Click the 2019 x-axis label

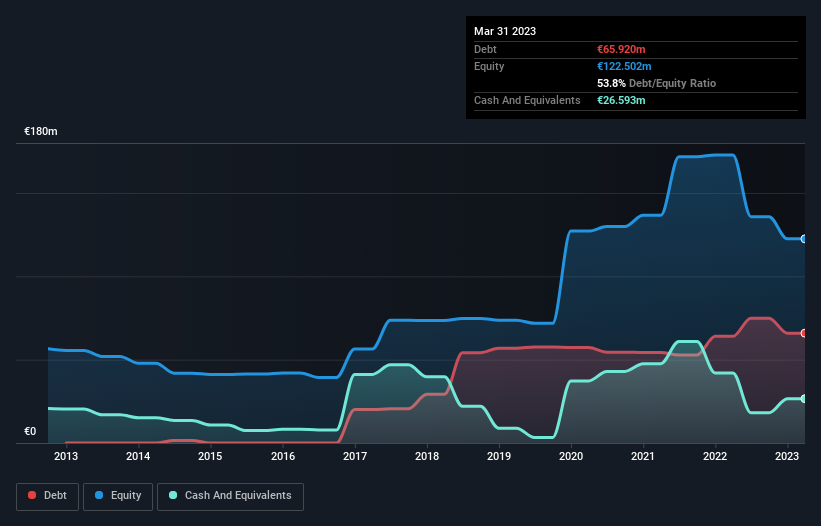(499, 456)
